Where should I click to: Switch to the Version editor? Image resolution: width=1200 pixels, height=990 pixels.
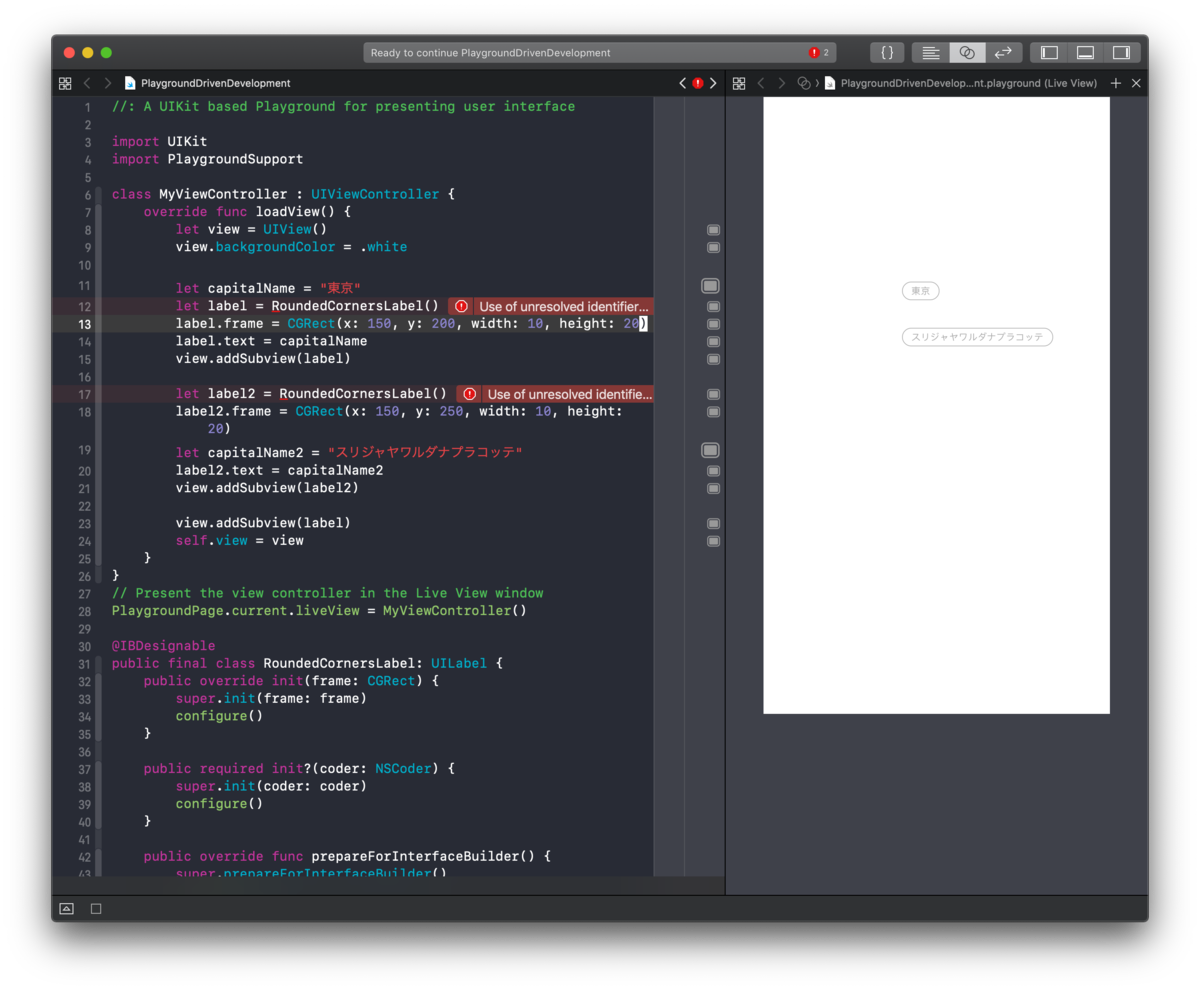coord(1003,52)
